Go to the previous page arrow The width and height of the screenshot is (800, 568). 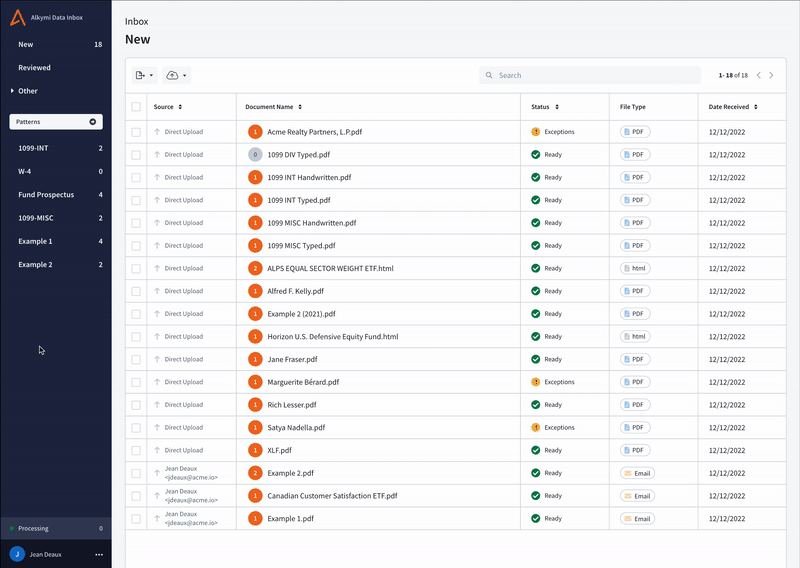759,75
